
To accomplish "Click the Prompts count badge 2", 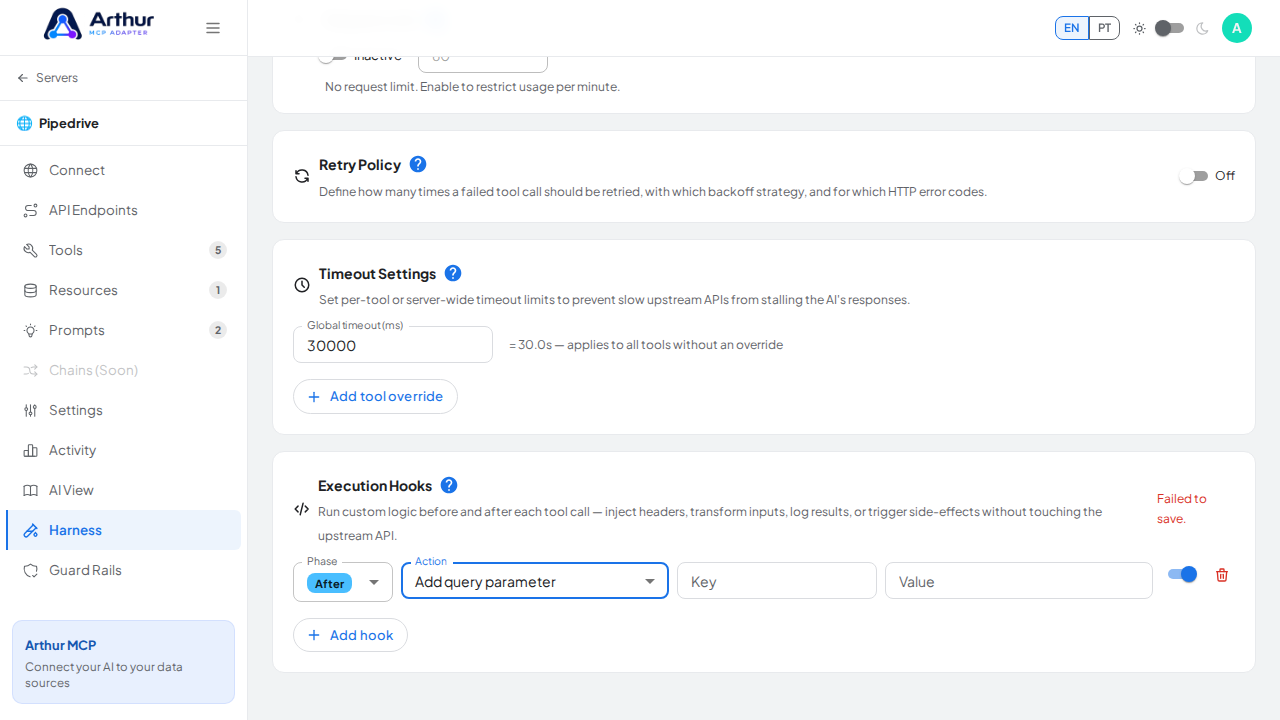I will pyautogui.click(x=218, y=330).
